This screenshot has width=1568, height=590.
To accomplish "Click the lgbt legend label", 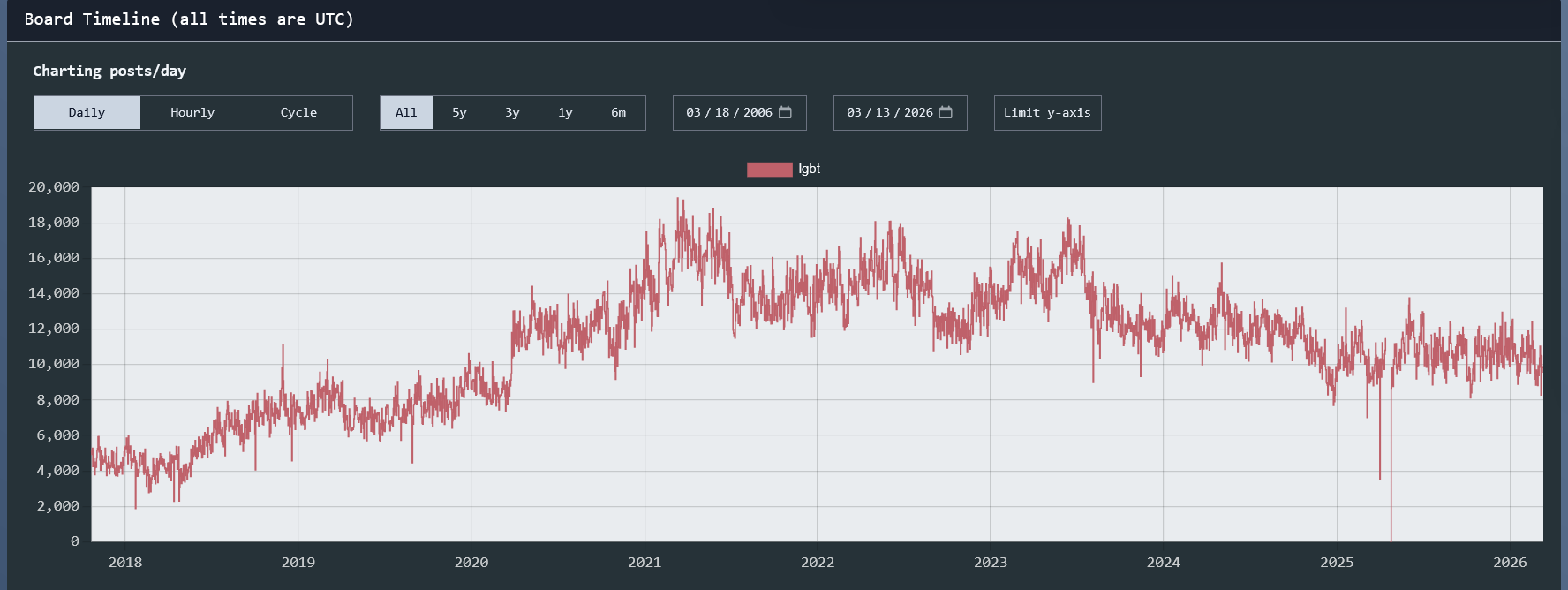I will coord(810,169).
